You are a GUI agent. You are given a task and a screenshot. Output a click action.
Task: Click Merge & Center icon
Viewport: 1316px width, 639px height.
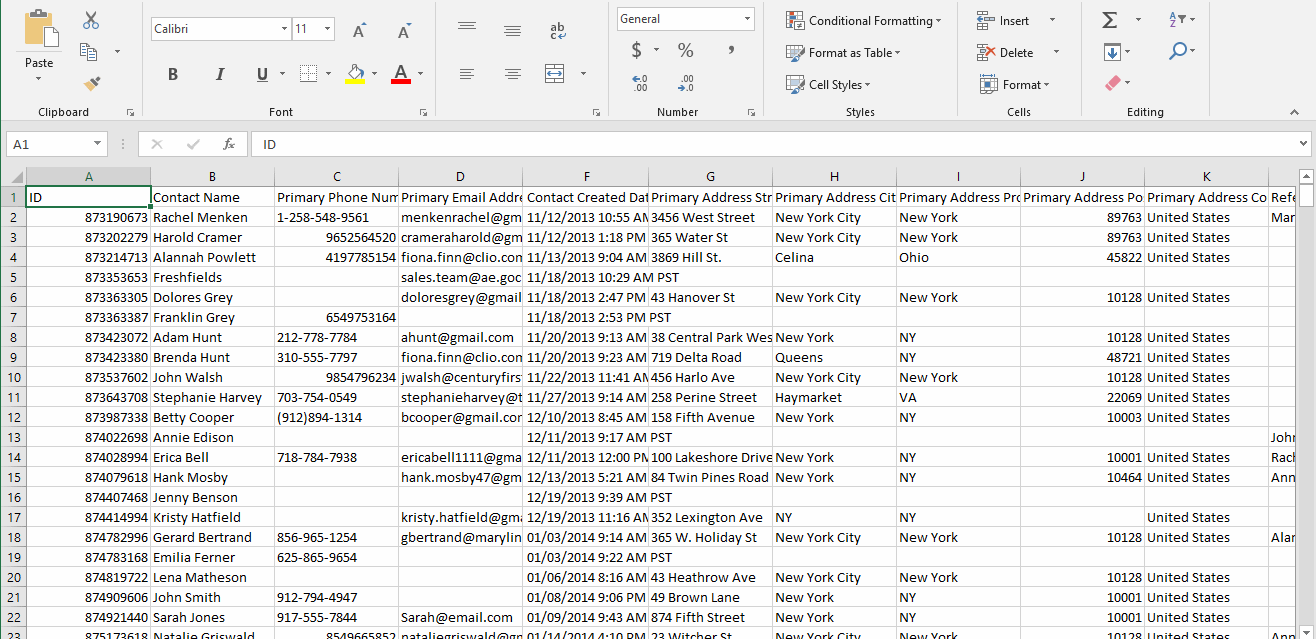554,74
